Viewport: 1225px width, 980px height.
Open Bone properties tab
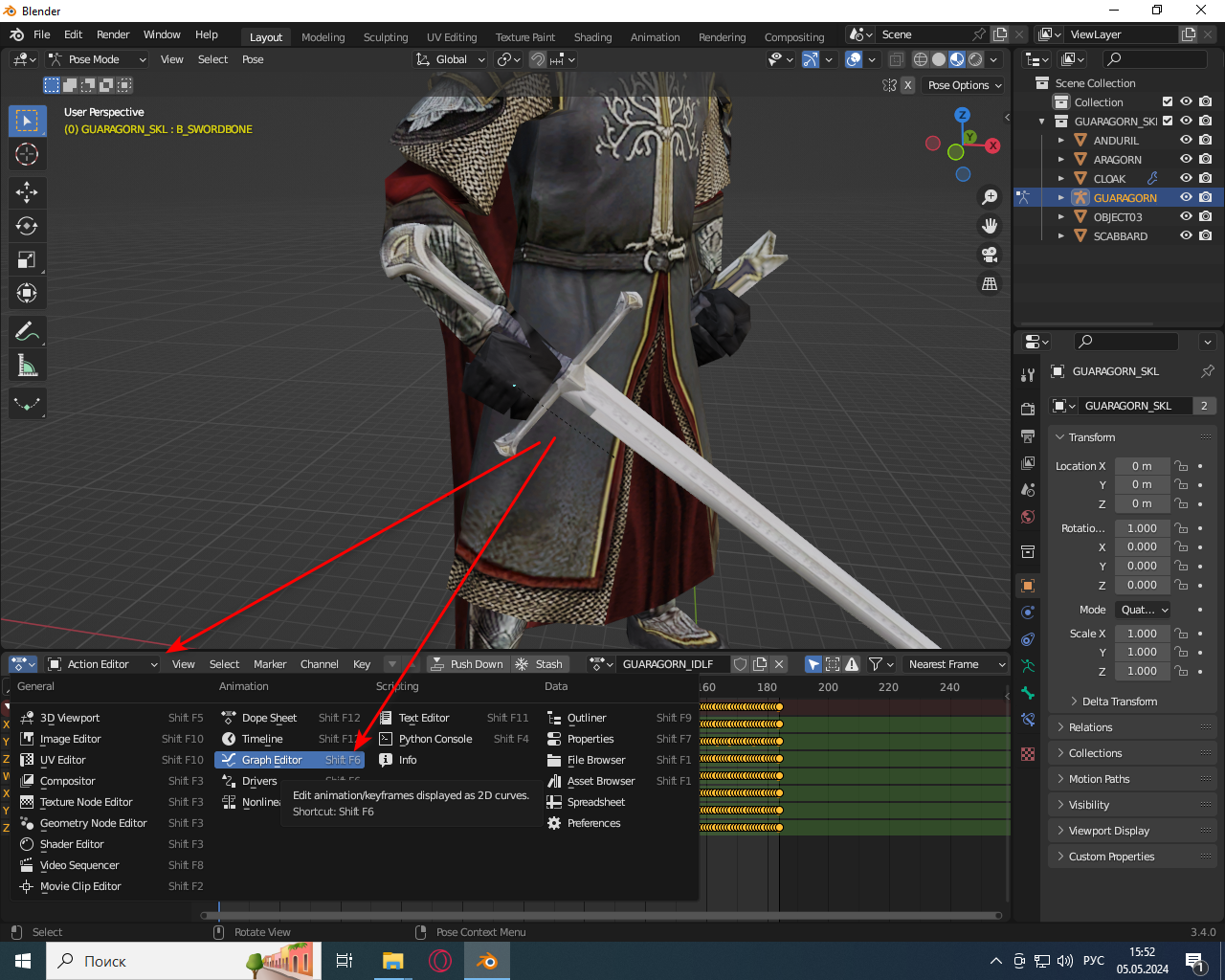click(1028, 693)
